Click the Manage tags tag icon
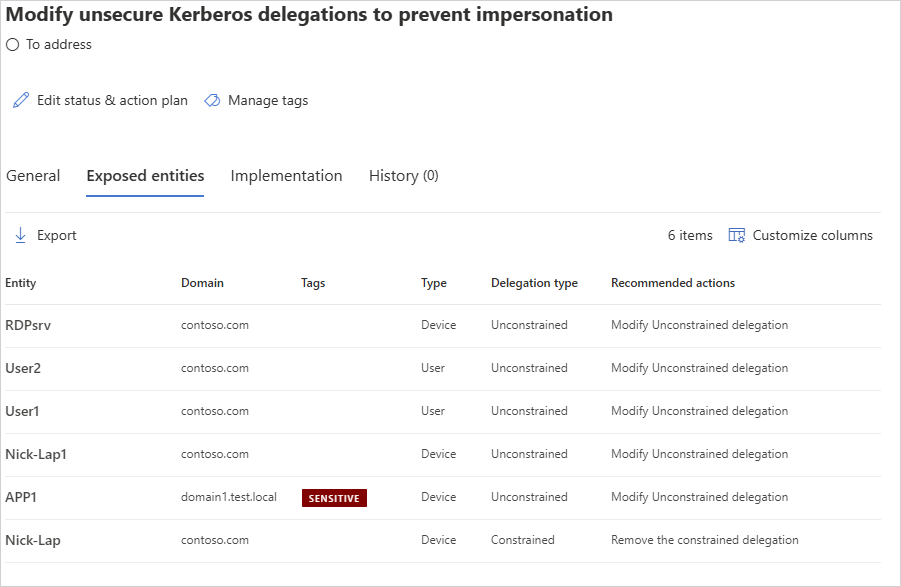 click(x=212, y=101)
